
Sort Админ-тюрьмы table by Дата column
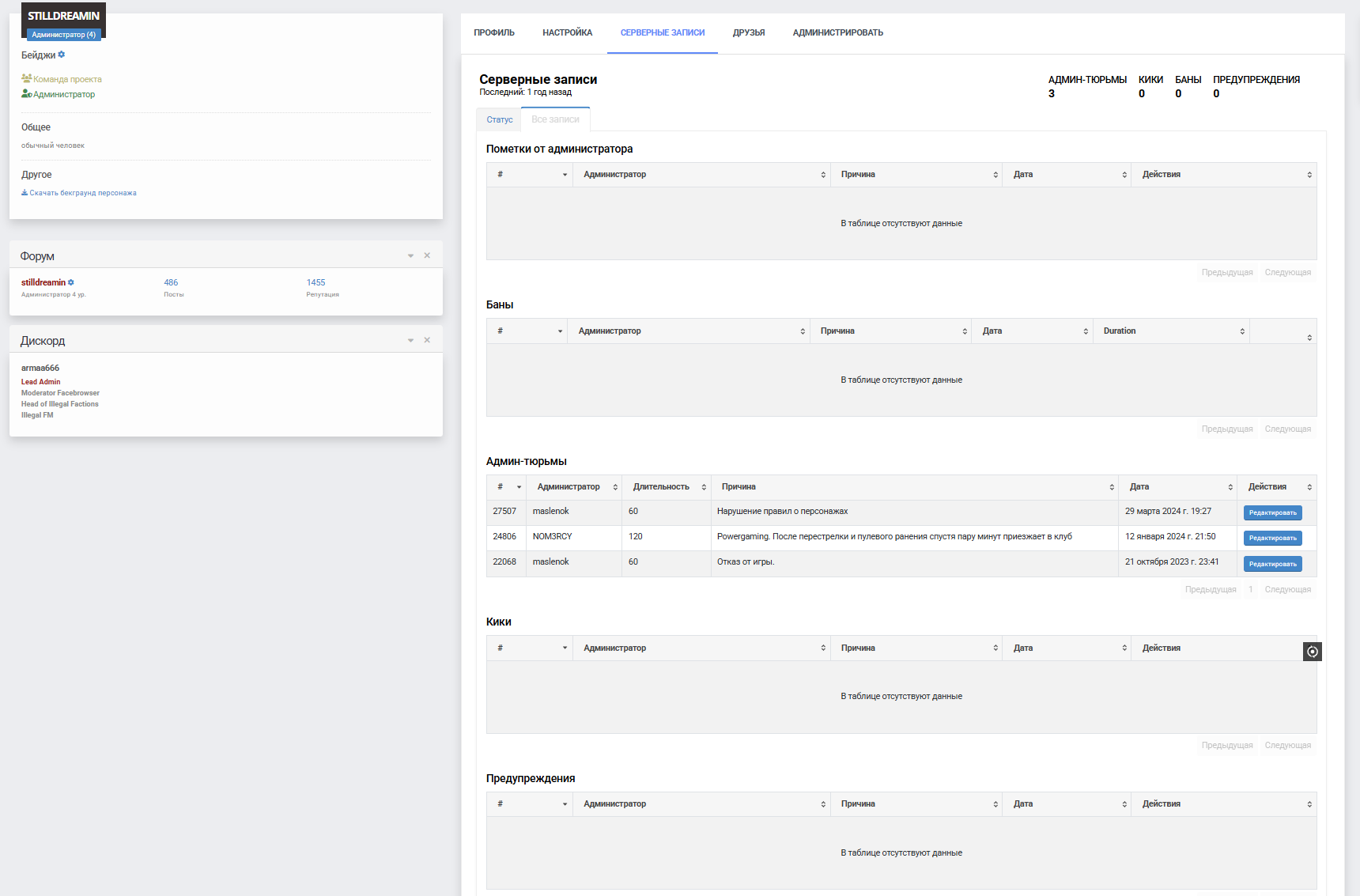pos(1178,487)
